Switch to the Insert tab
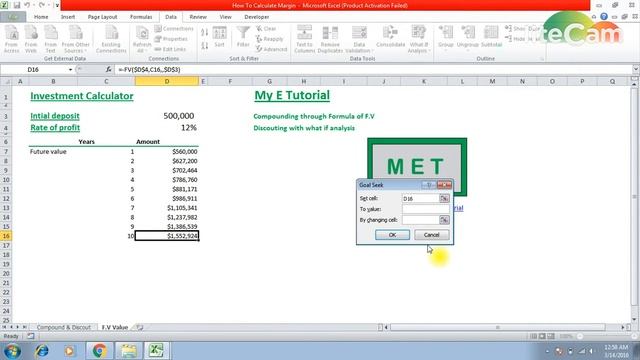This screenshot has width=640, height=360. 68,17
